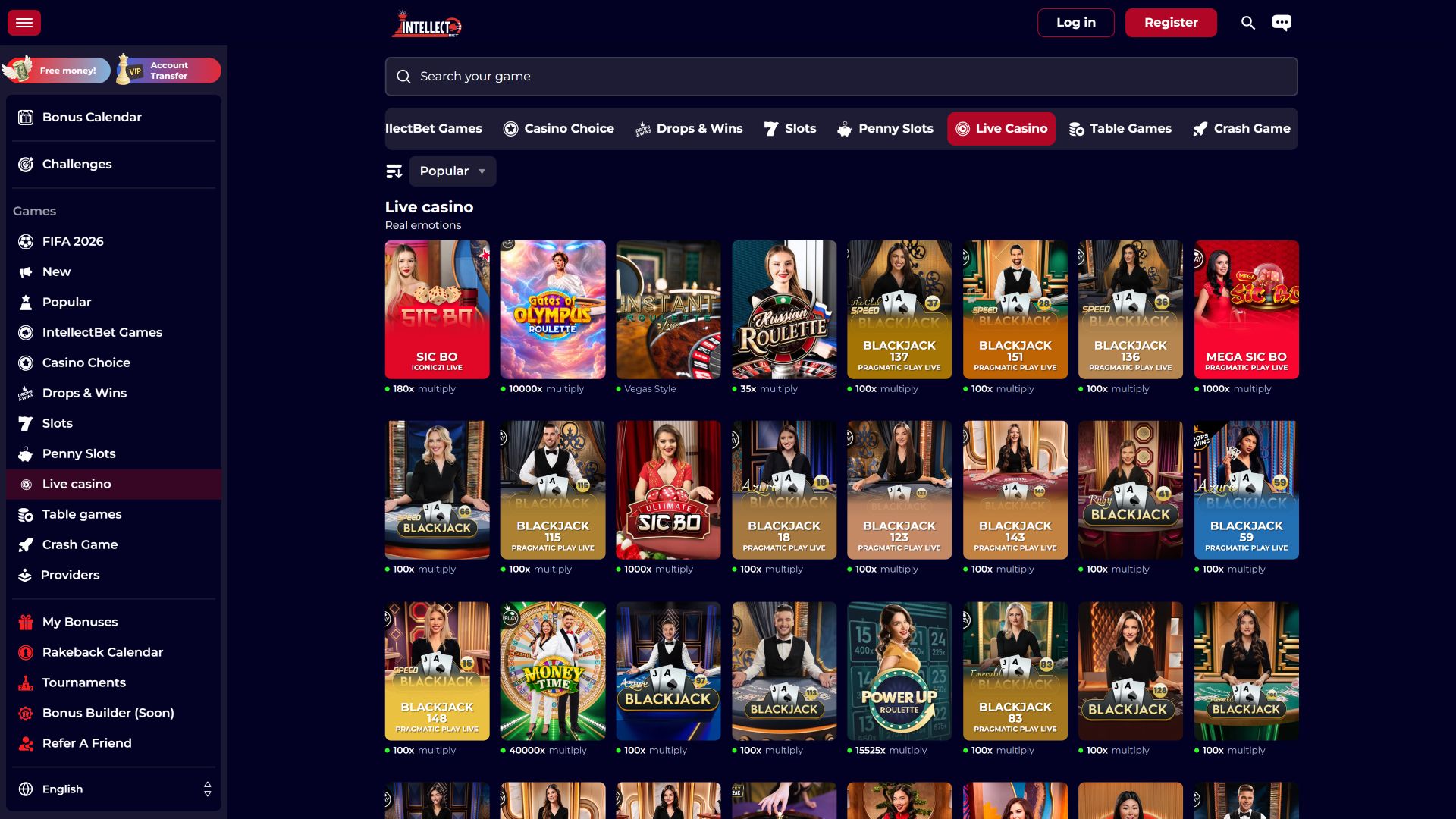
Task: Switch to the IntellectBet Games tab
Action: pos(434,129)
